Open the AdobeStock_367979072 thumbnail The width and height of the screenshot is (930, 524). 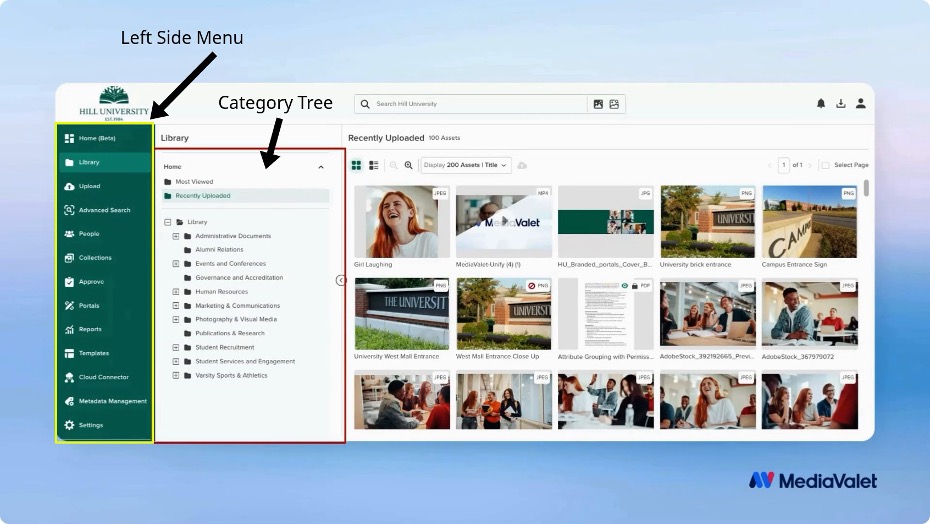click(810, 314)
